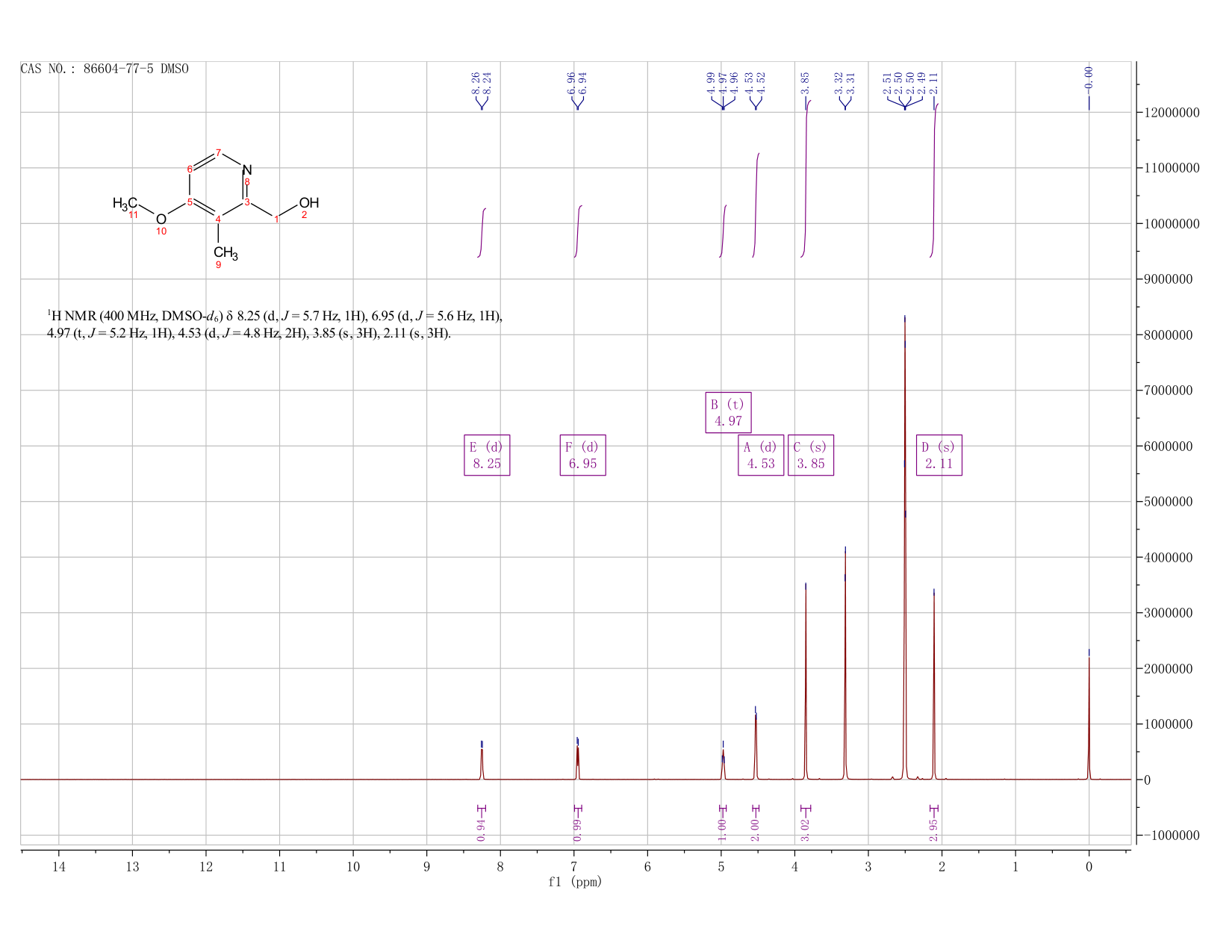This screenshot has width=1232, height=952.
Task: Click the 0.00 TMS peak label
Action: (1089, 77)
